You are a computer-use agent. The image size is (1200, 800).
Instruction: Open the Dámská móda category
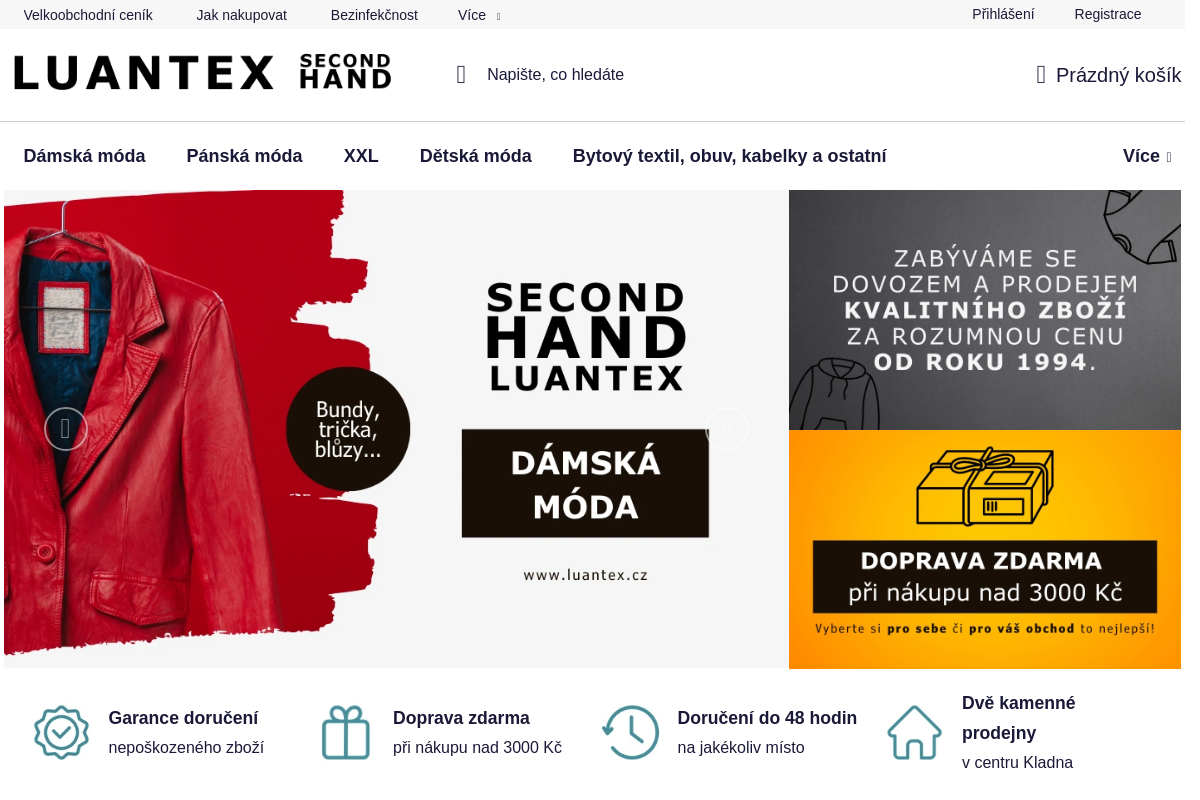(85, 156)
